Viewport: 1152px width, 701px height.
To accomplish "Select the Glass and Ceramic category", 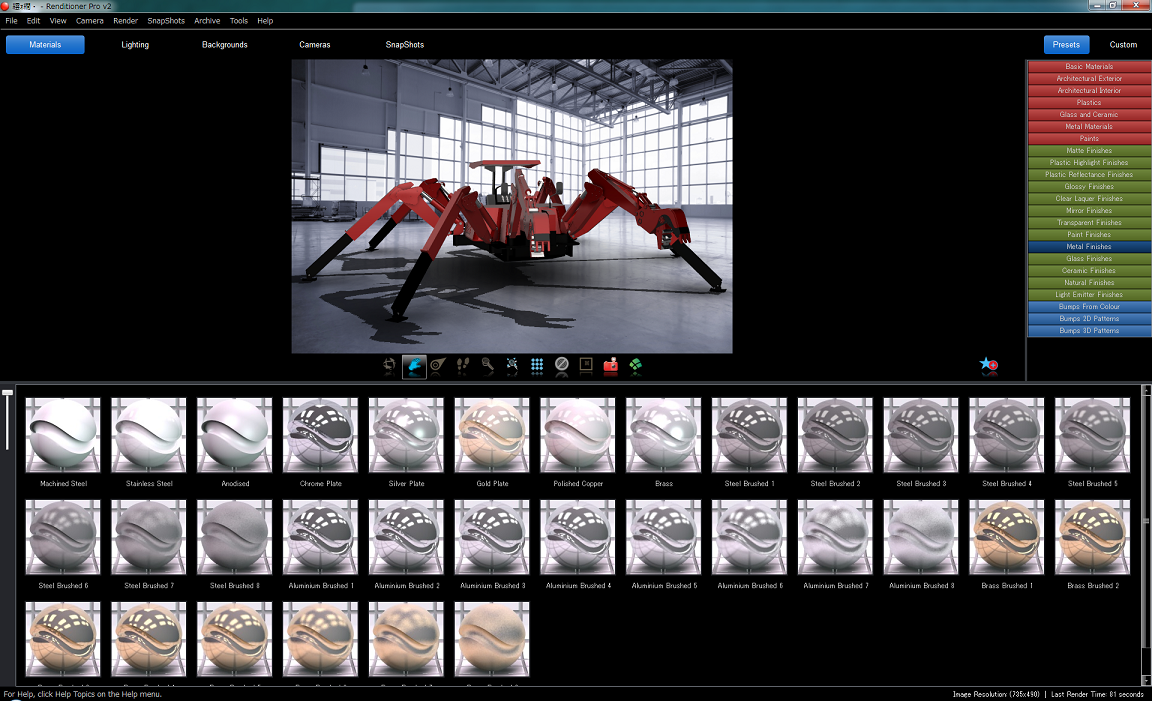I will (x=1087, y=114).
